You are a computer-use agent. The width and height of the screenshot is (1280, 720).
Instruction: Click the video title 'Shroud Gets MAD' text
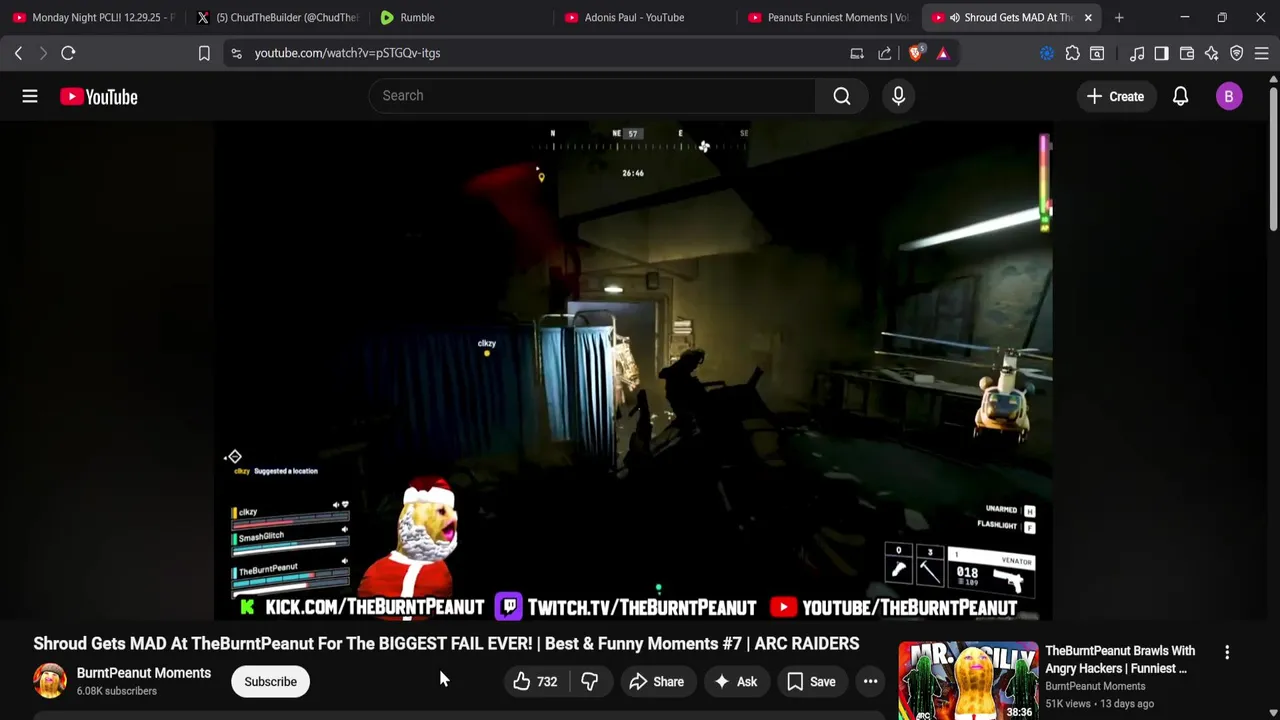click(446, 643)
